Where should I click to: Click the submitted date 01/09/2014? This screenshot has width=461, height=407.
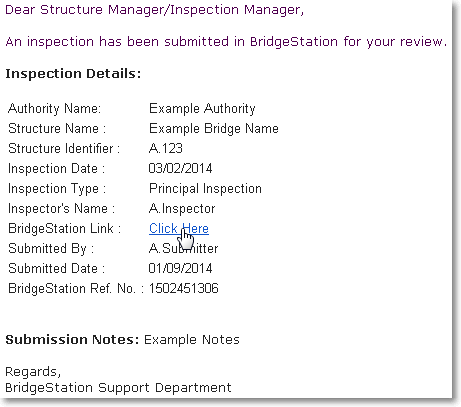pos(180,268)
